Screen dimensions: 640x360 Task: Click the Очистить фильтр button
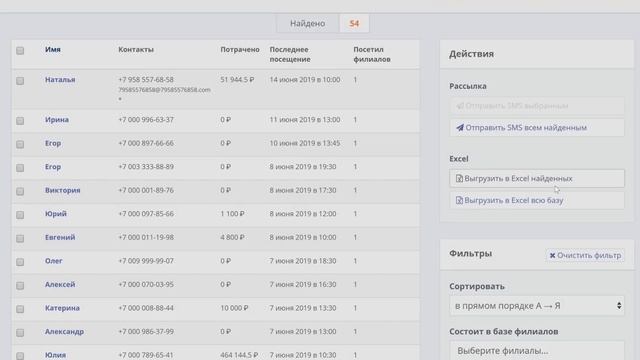click(585, 255)
